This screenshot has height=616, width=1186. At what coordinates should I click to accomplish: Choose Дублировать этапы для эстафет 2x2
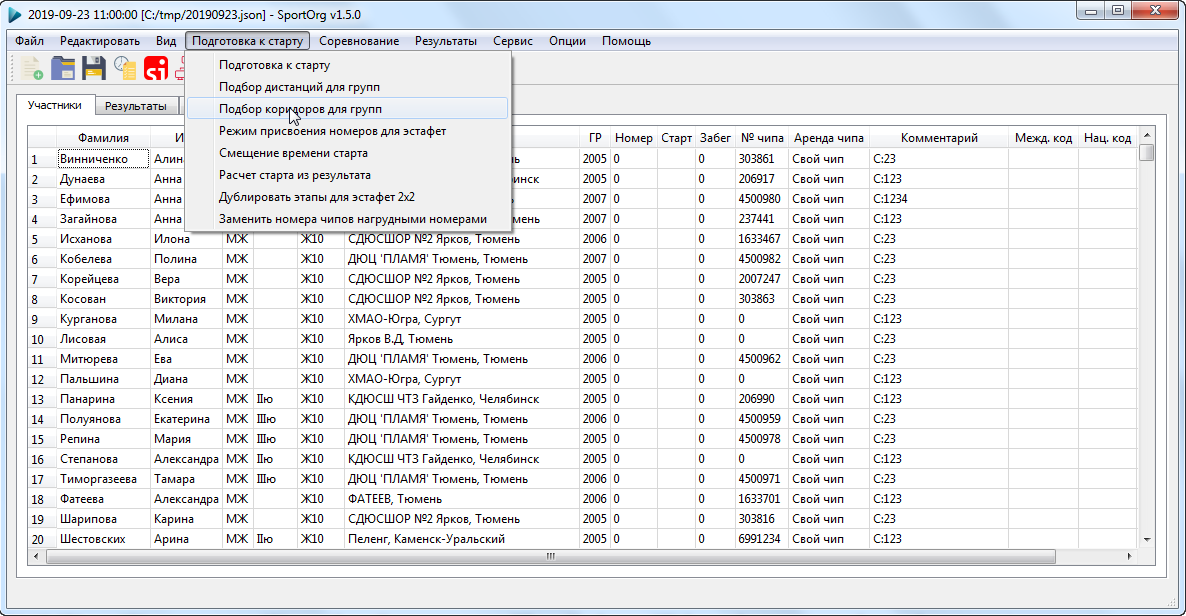(348, 197)
